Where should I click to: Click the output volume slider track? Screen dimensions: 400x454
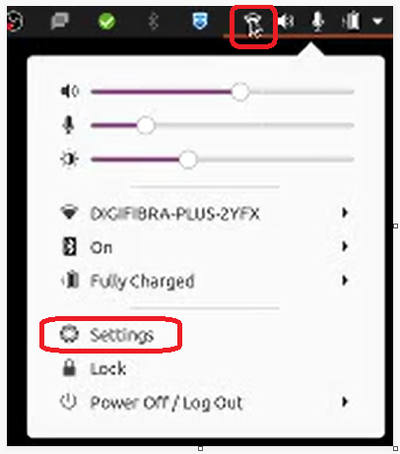pos(222,92)
